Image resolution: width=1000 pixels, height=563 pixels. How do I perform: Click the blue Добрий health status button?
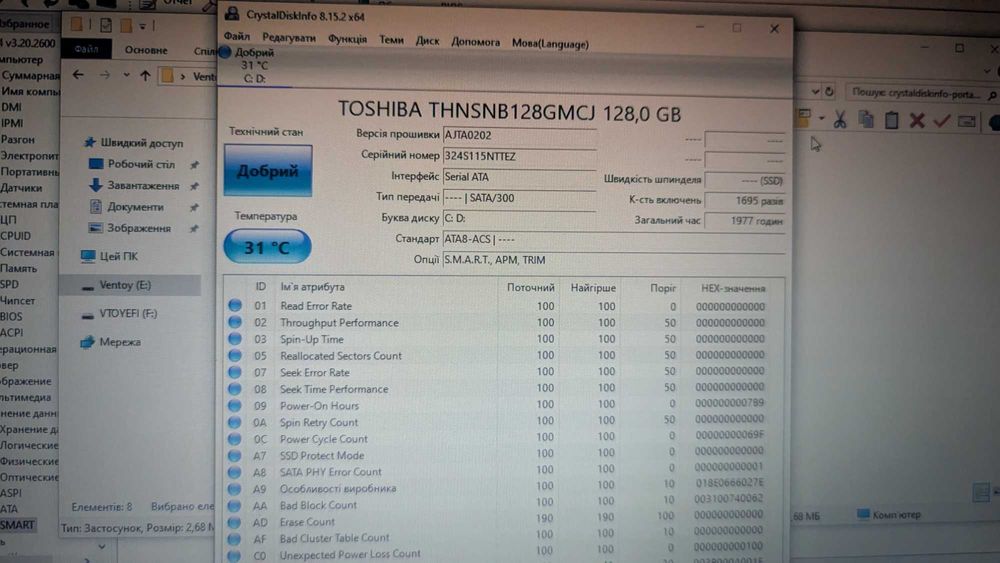[x=268, y=170]
